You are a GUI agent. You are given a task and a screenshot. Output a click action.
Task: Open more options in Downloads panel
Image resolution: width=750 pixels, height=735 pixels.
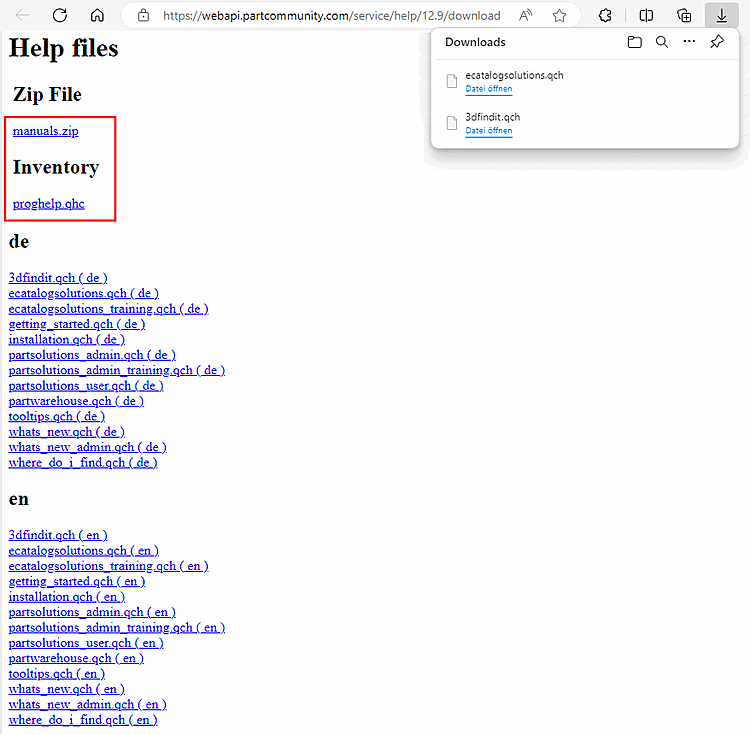point(689,42)
